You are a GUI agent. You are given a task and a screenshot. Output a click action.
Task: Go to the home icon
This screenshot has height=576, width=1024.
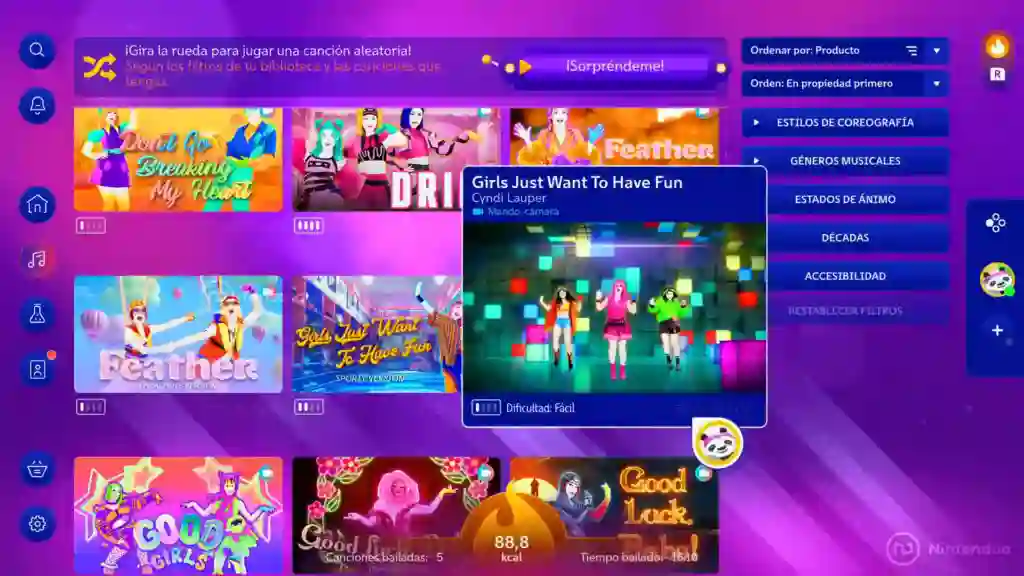point(37,206)
